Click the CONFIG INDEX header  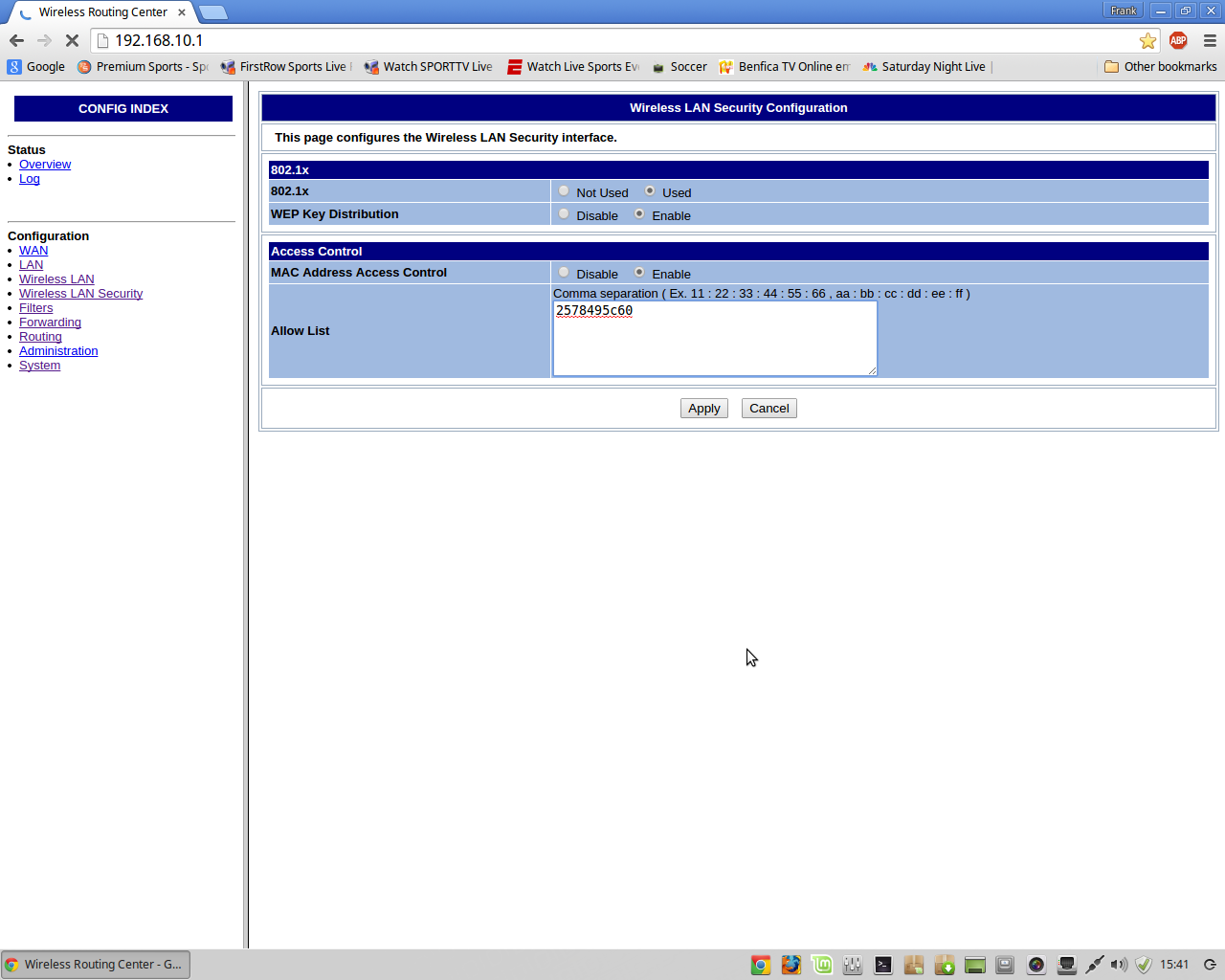point(123,109)
